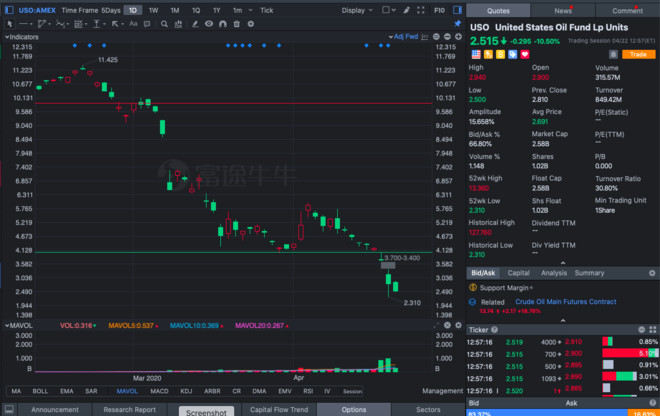Click the US flag market icon
Image resolution: width=660 pixels, height=416 pixels.
pyautogui.click(x=473, y=53)
